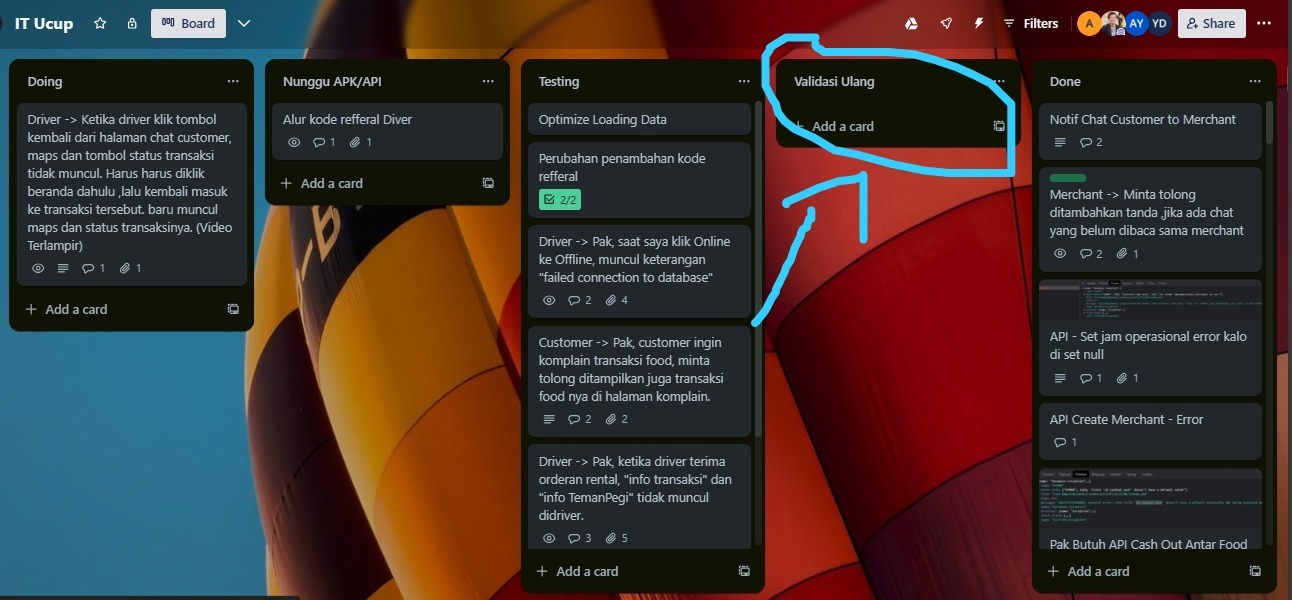This screenshot has height=600, width=1292.
Task: Select the Board view tab
Action: point(188,23)
